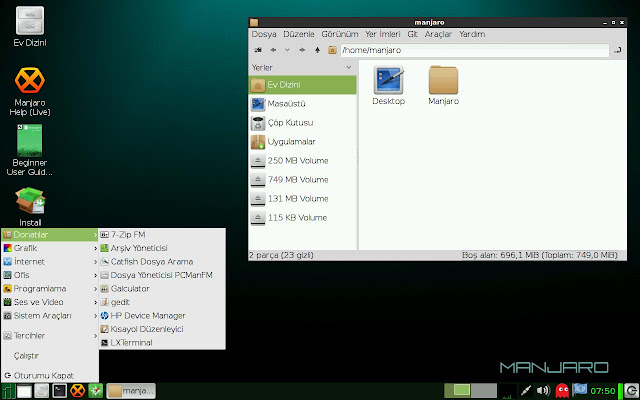Choose Oturumu Kapat from the start menu

[50, 376]
